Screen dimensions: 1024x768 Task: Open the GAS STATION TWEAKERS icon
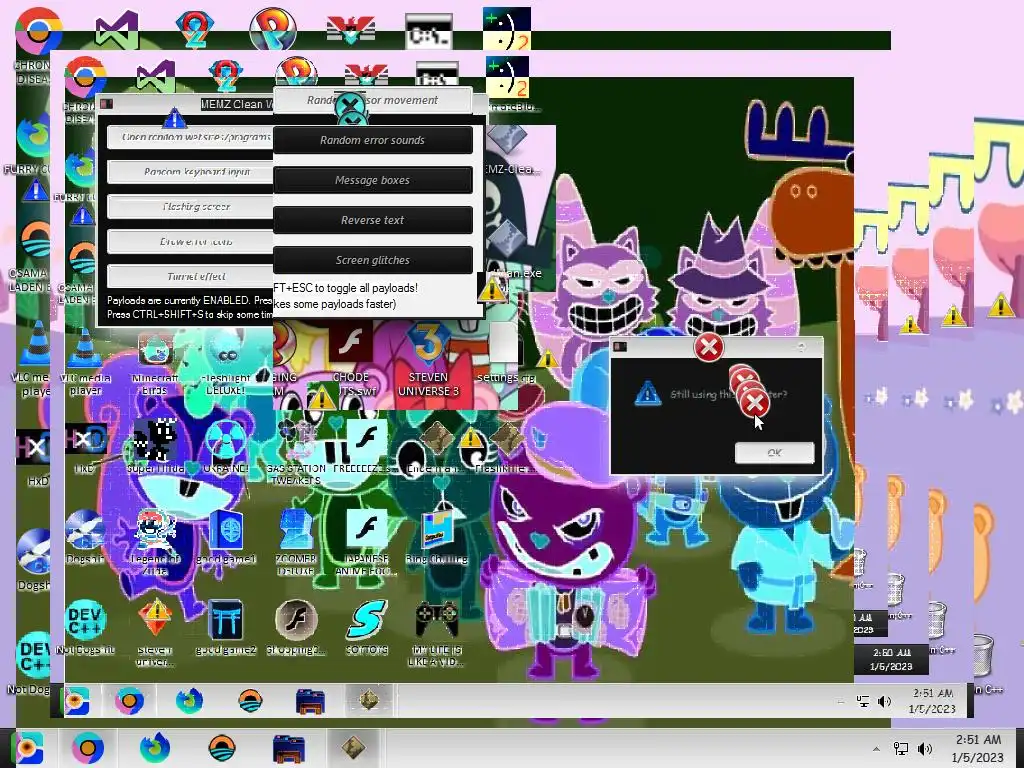pyautogui.click(x=296, y=451)
